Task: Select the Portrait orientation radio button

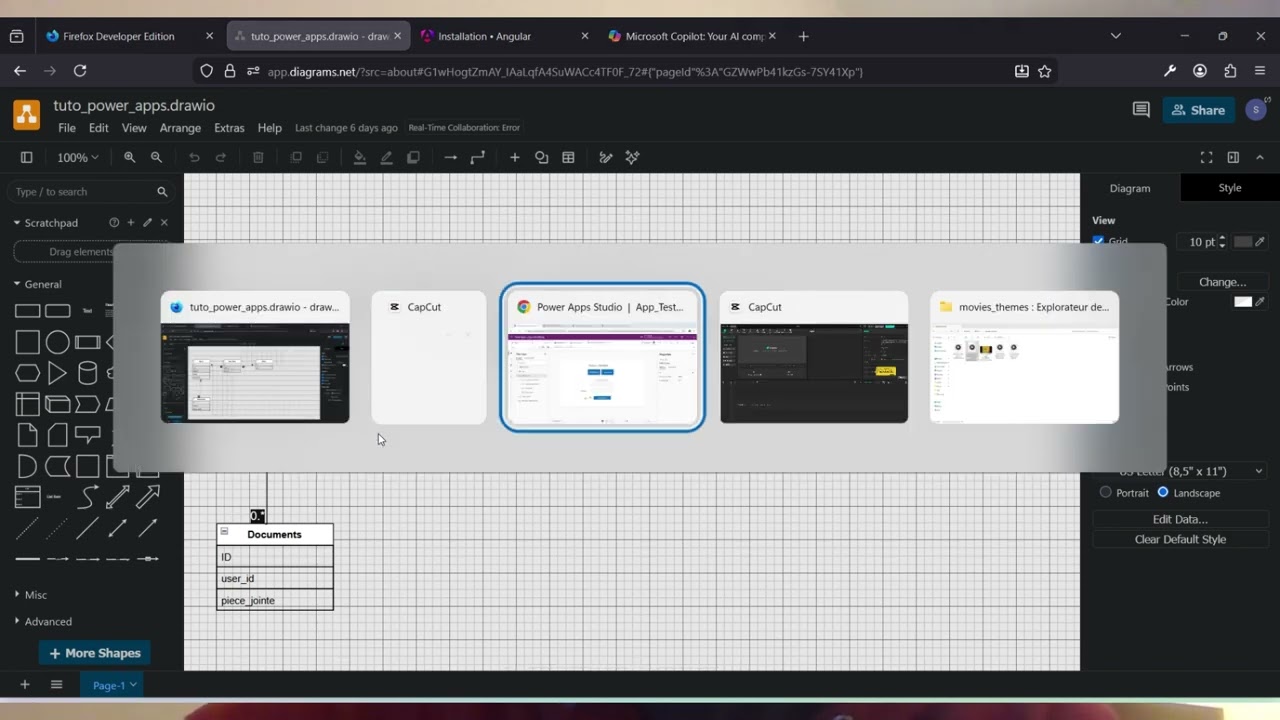Action: 1105,492
